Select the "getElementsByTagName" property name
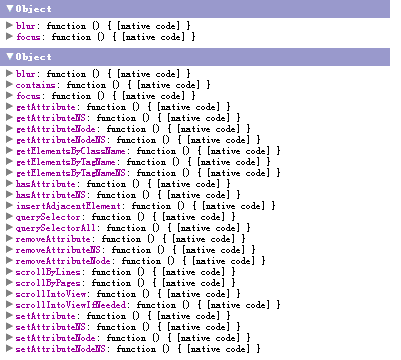Screen dimensions: 401x360 (65, 162)
